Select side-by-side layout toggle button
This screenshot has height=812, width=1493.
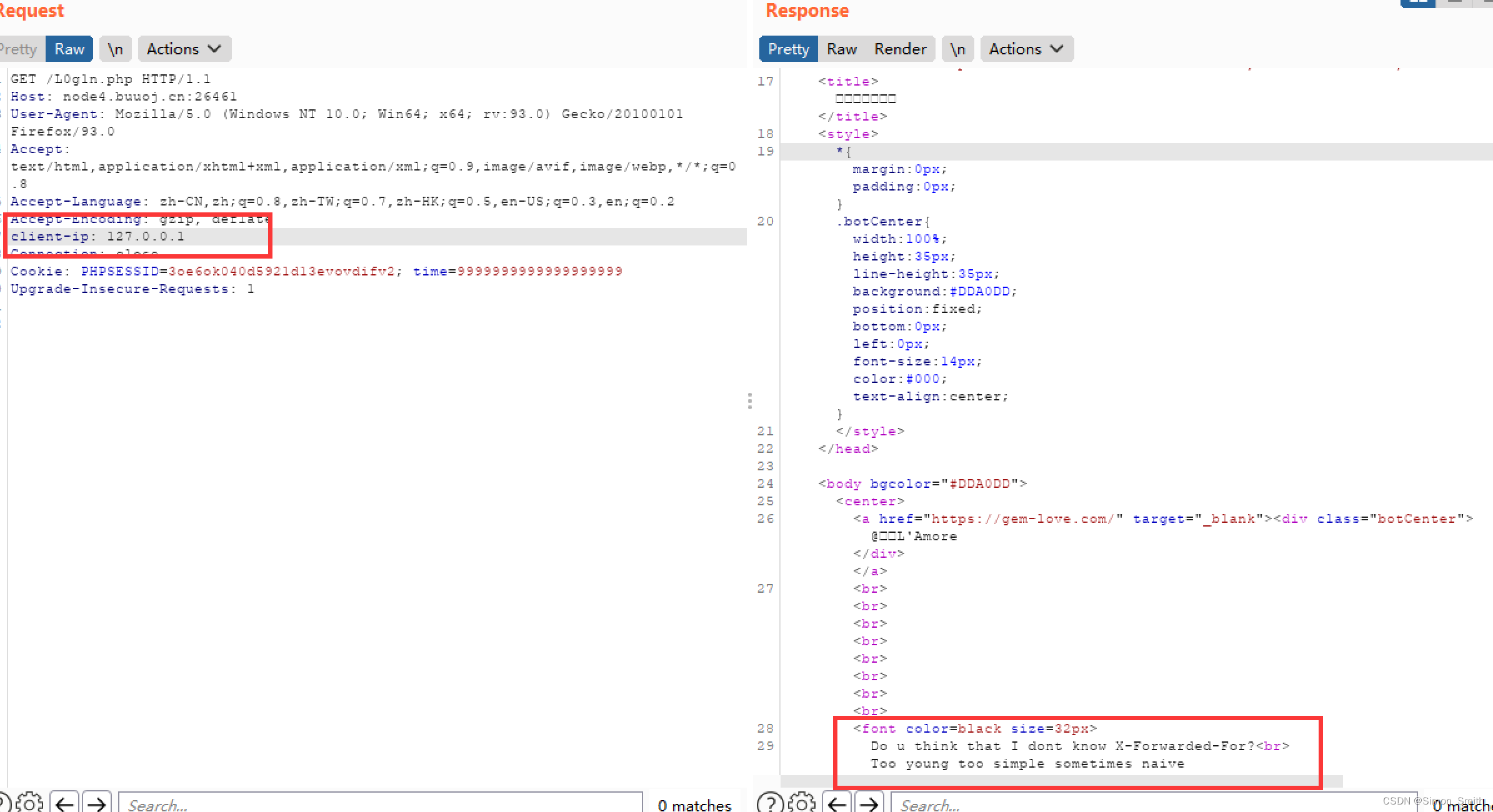pos(1417,2)
